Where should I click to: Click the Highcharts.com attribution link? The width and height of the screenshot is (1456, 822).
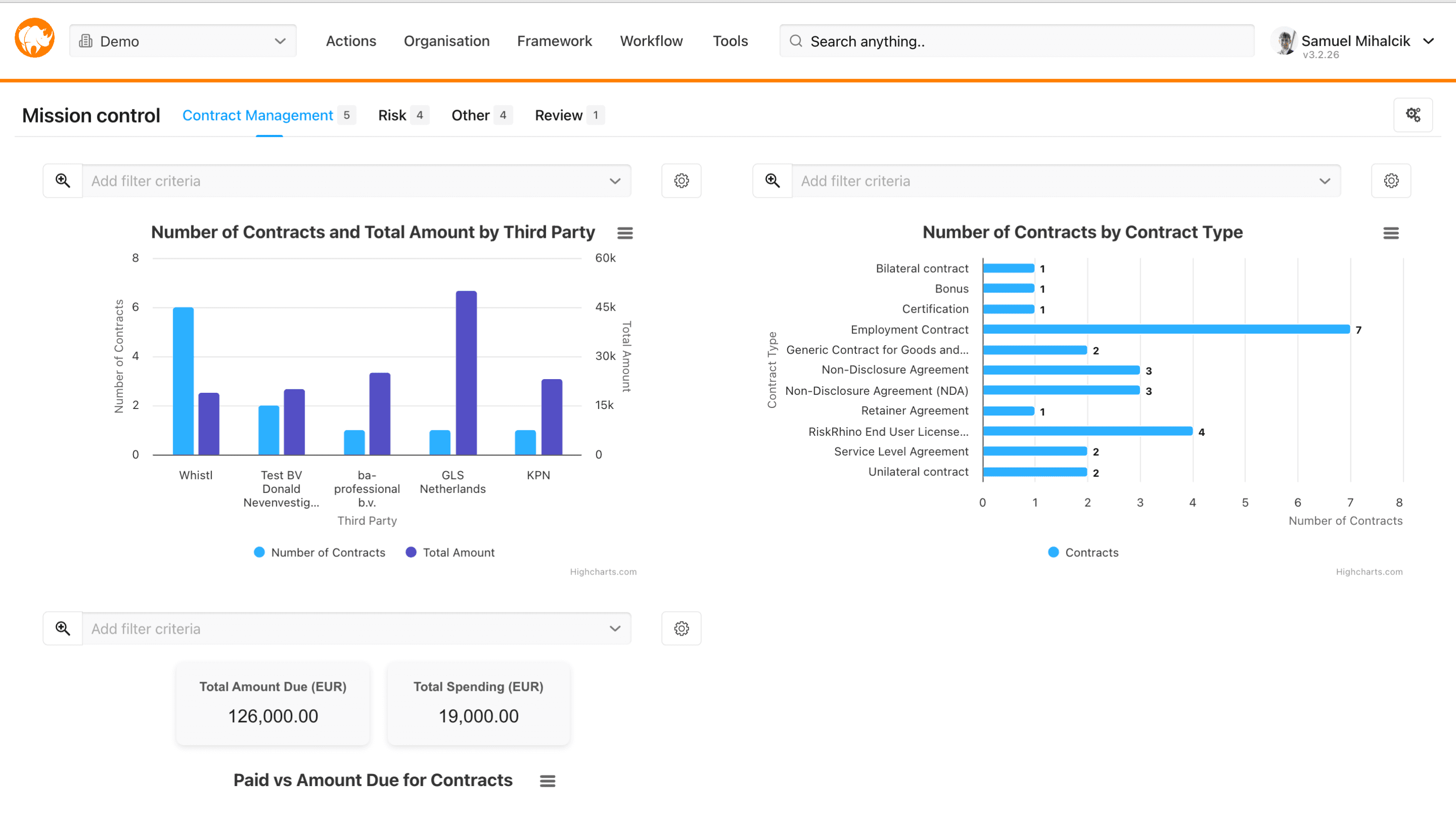pos(603,571)
